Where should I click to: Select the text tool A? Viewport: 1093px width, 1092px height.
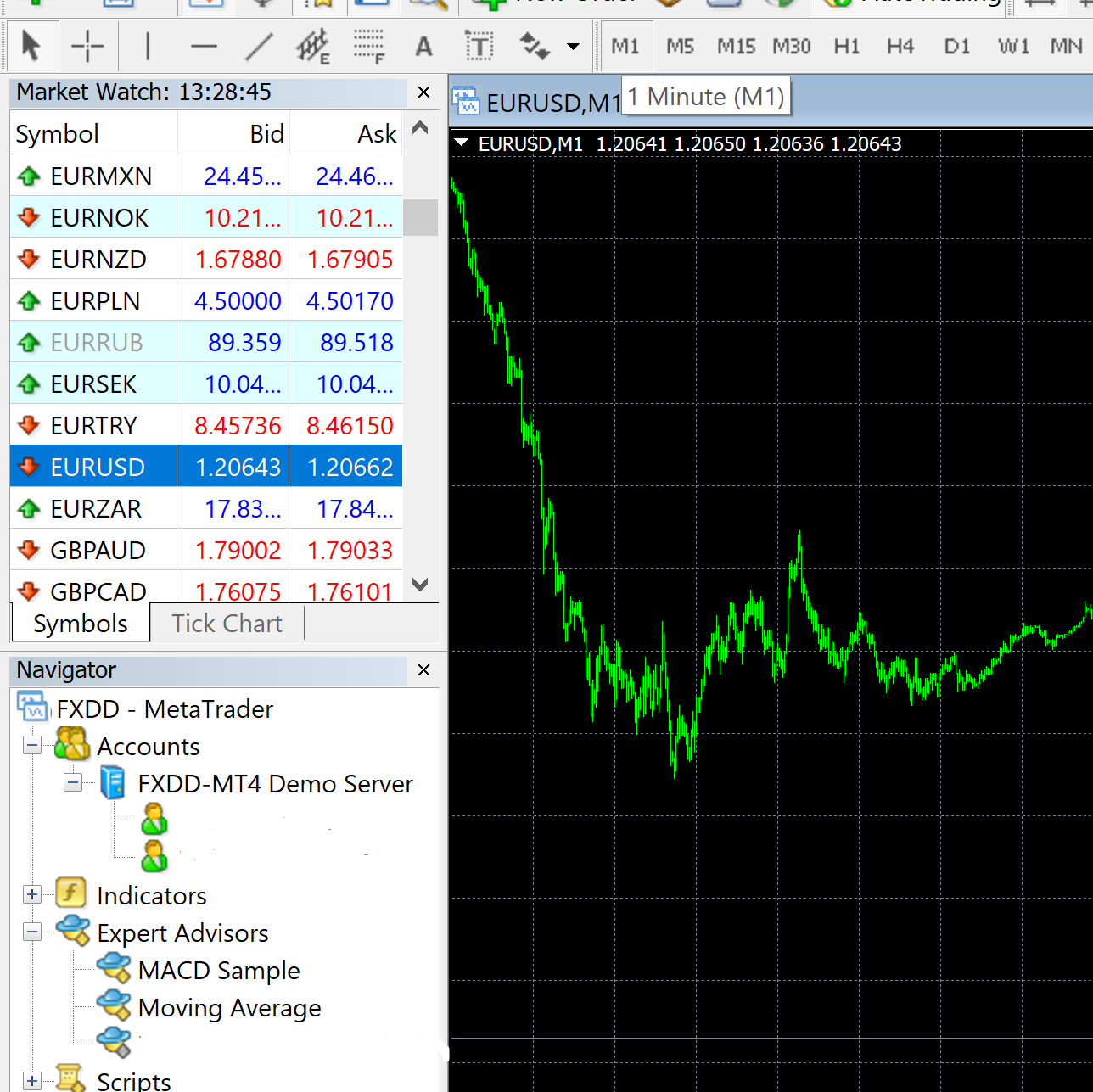pos(423,46)
